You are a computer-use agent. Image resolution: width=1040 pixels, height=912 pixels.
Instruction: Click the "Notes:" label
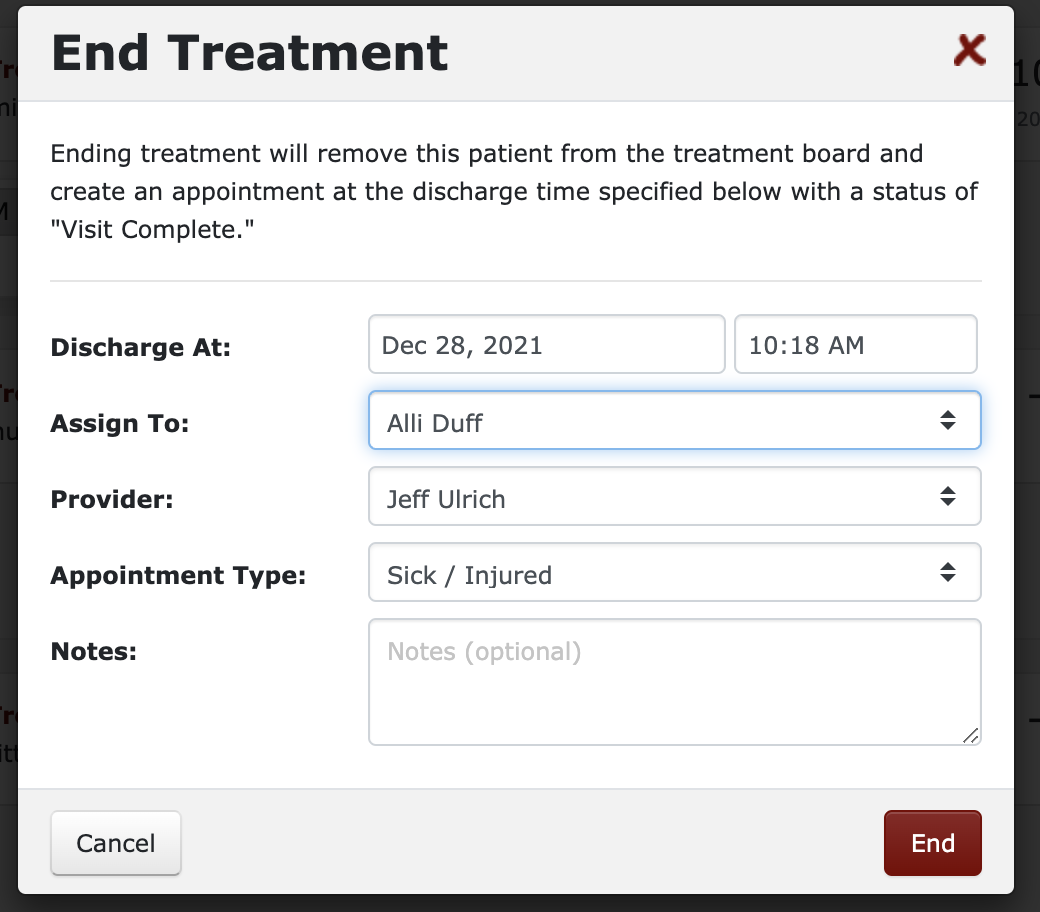tap(94, 652)
